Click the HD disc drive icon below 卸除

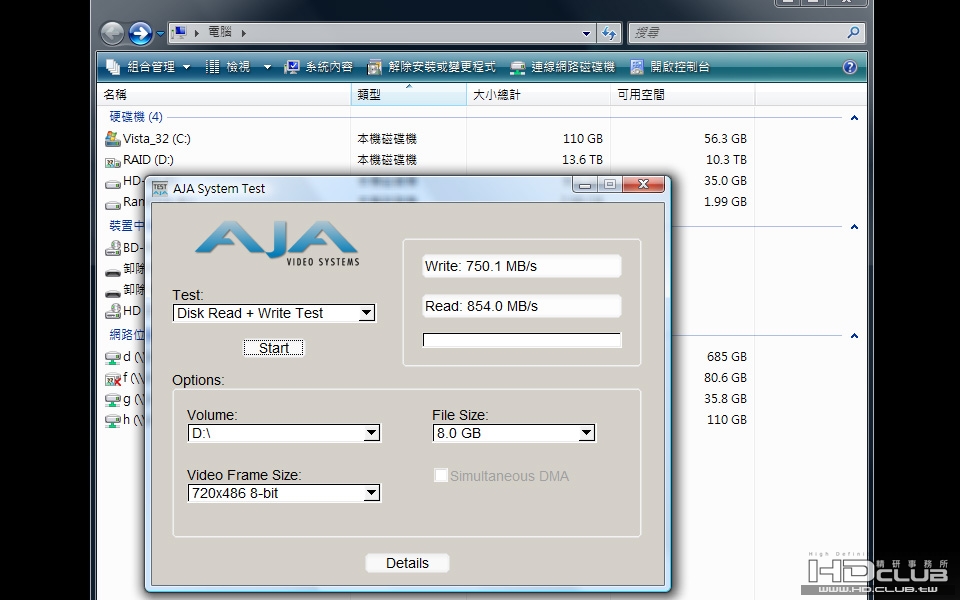tap(113, 311)
